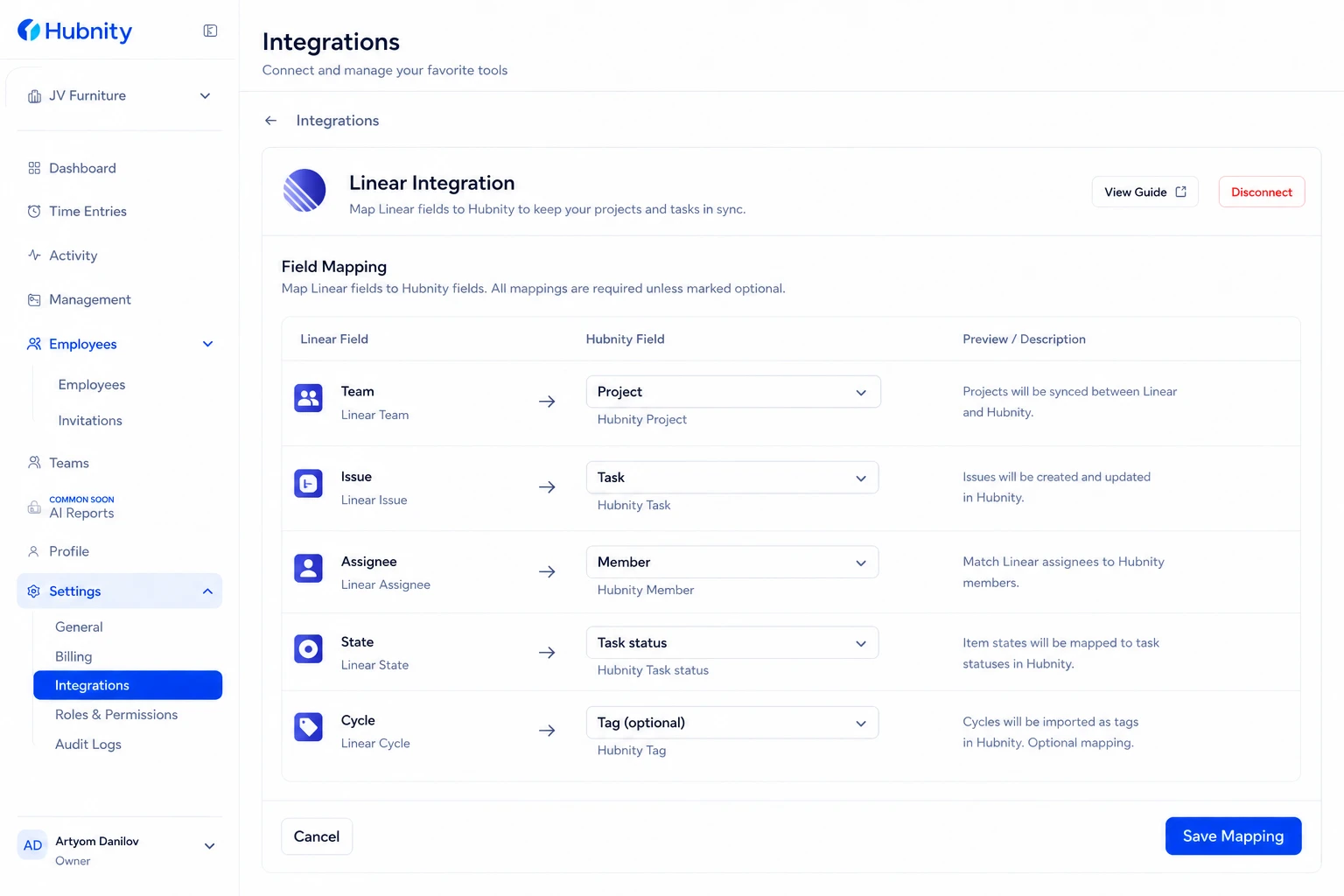Click the Issue row icon
This screenshot has height=896, width=1344.
[x=308, y=483]
